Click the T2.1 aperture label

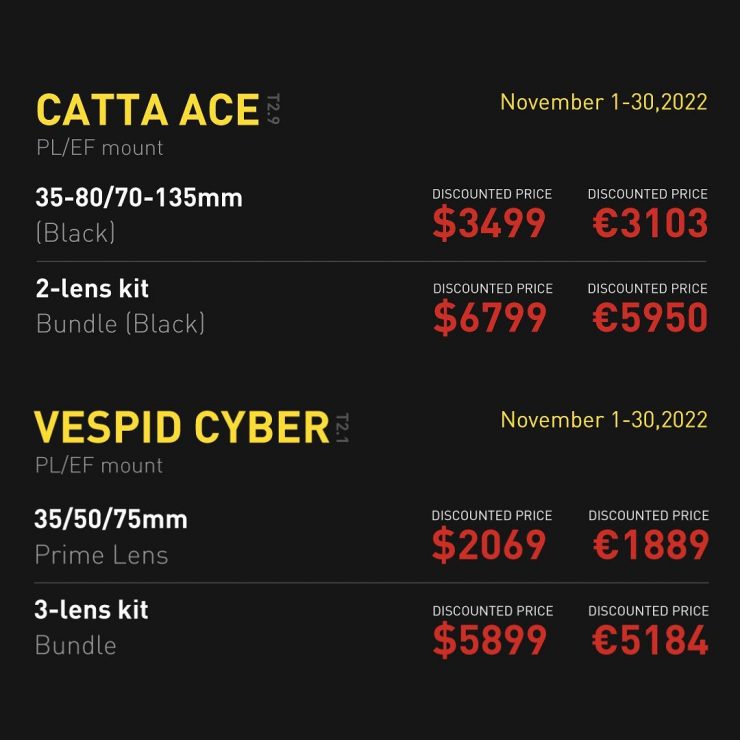point(342,427)
